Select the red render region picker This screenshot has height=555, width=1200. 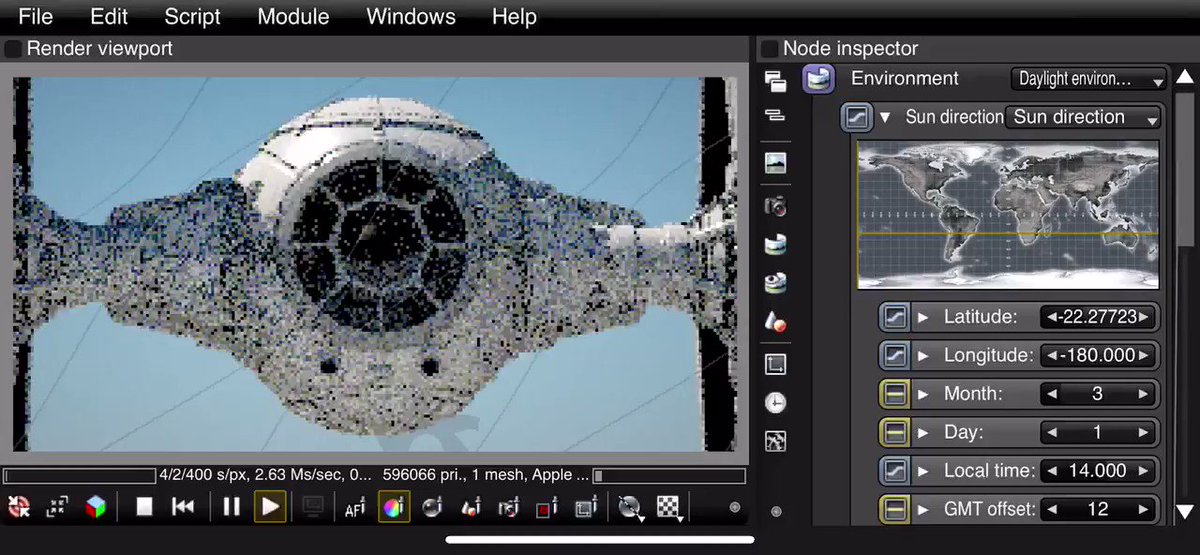tap(547, 507)
